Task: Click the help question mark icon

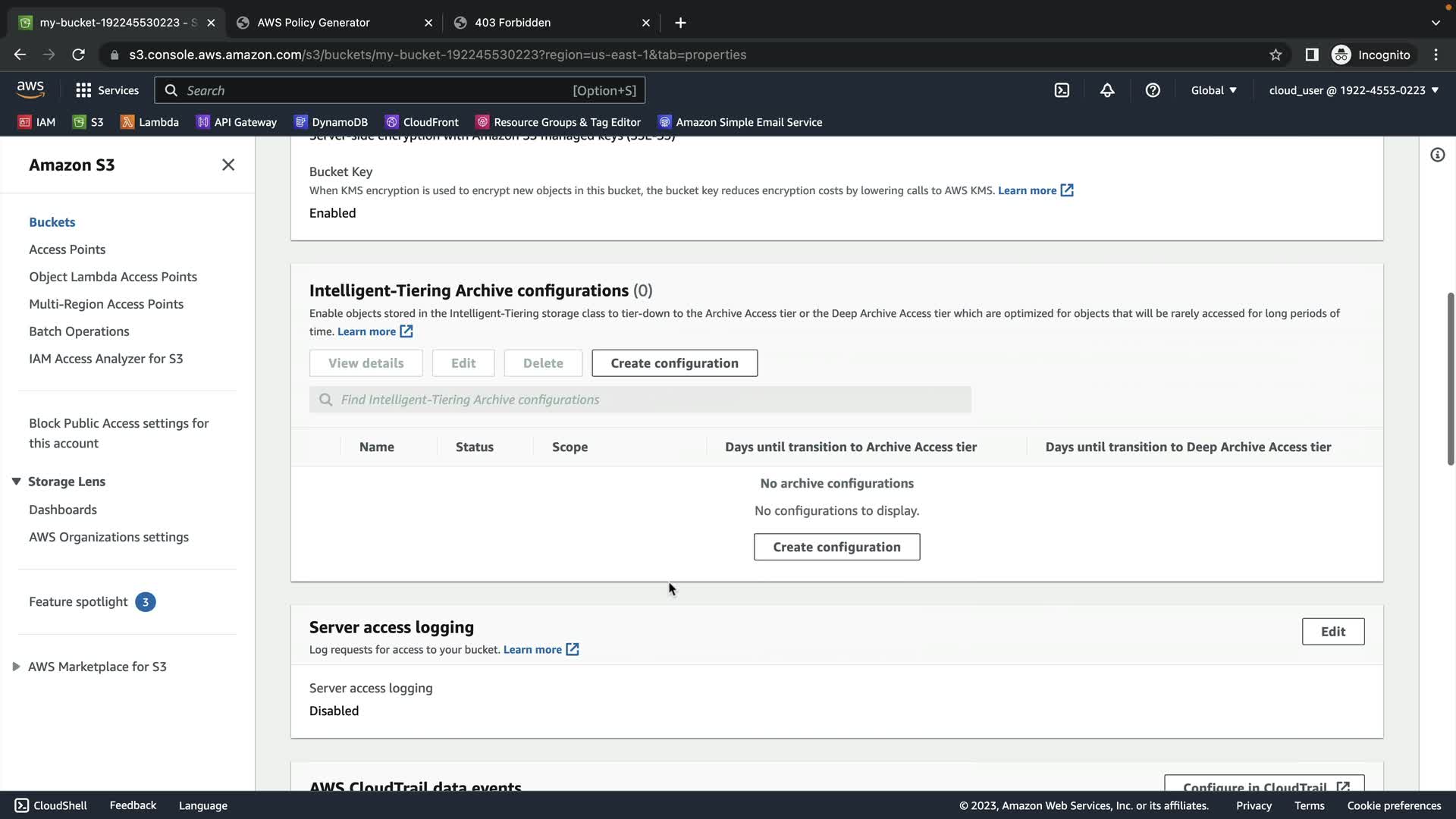Action: pos(1153,90)
